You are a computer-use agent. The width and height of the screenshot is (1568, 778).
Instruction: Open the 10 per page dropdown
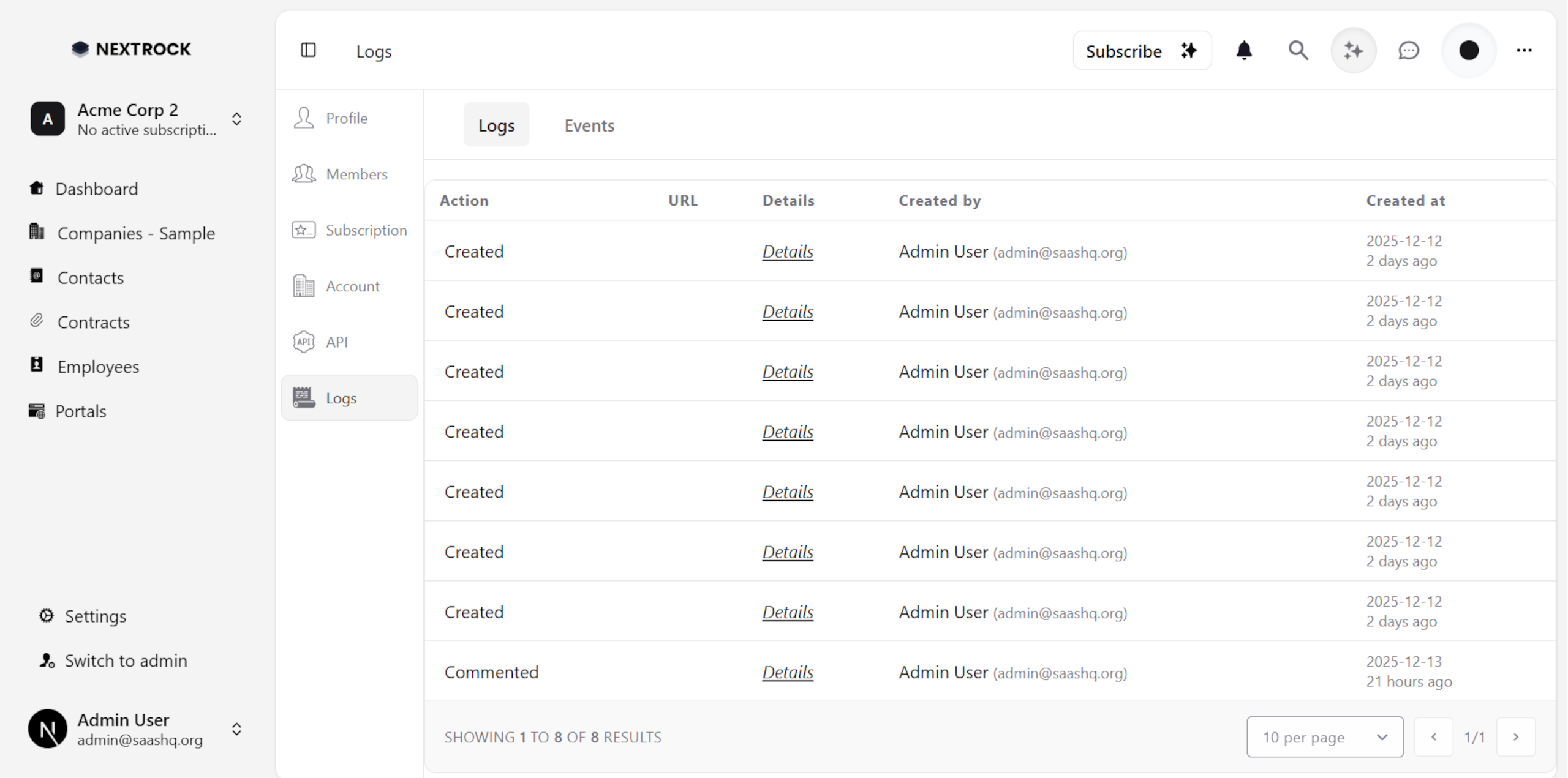pos(1325,737)
